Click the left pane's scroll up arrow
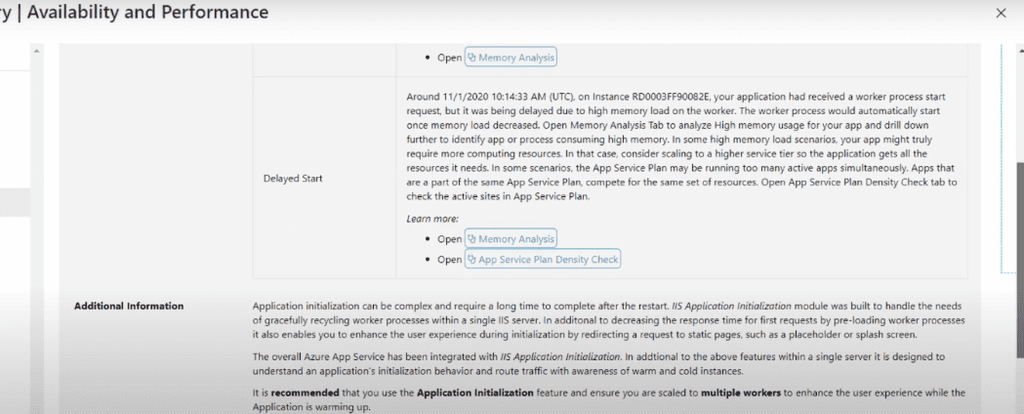1024x414 pixels. coord(38,52)
